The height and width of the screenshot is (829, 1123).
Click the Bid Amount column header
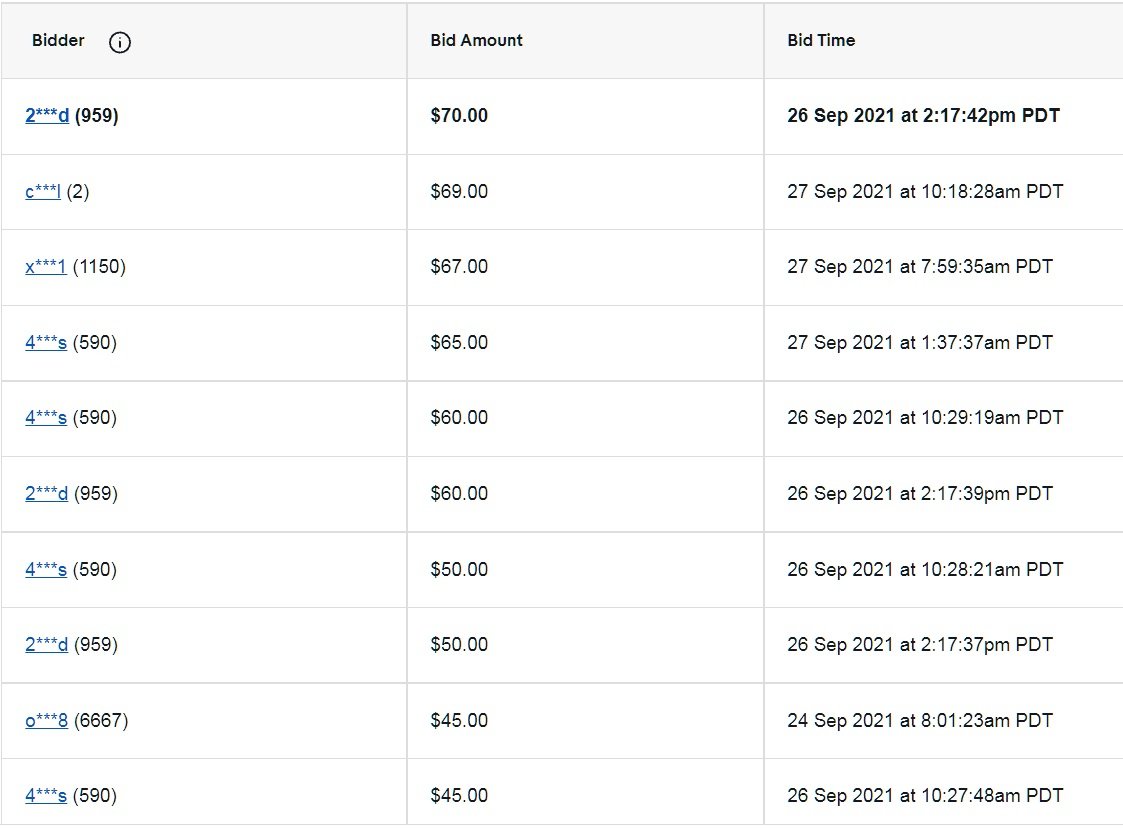[476, 40]
